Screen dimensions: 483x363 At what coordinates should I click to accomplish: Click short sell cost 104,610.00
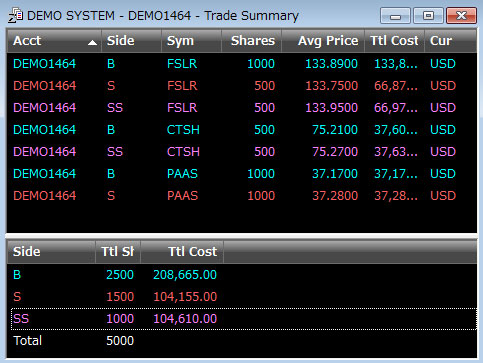click(x=185, y=319)
